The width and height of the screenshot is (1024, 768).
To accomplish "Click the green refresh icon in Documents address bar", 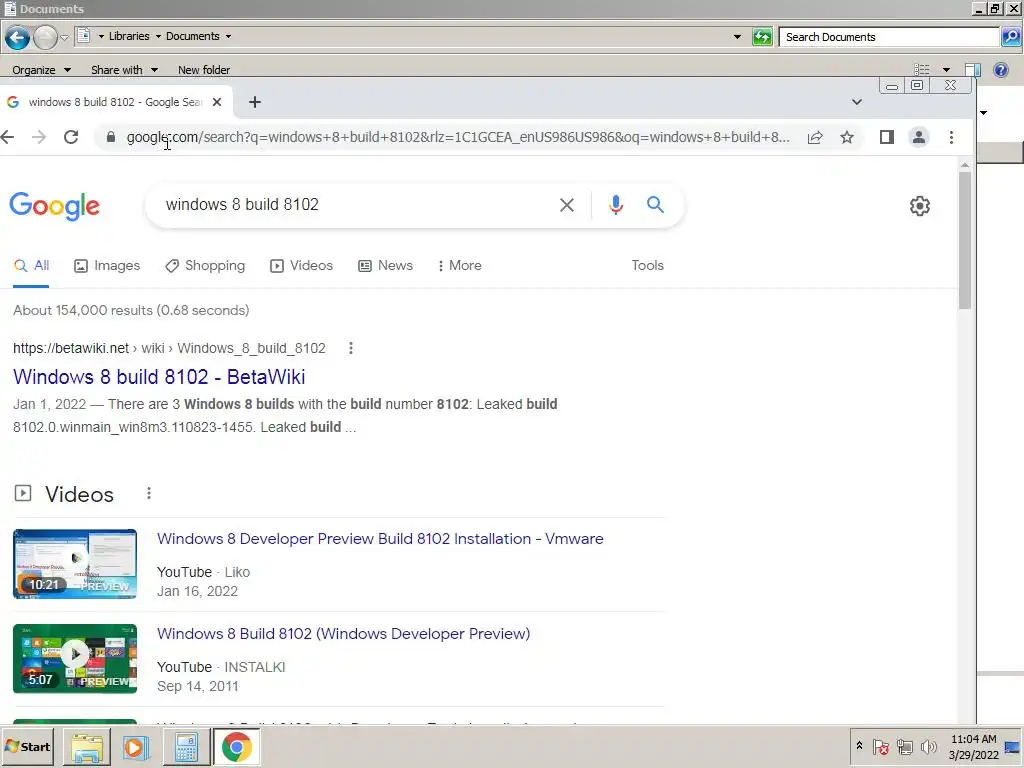I will (762, 37).
